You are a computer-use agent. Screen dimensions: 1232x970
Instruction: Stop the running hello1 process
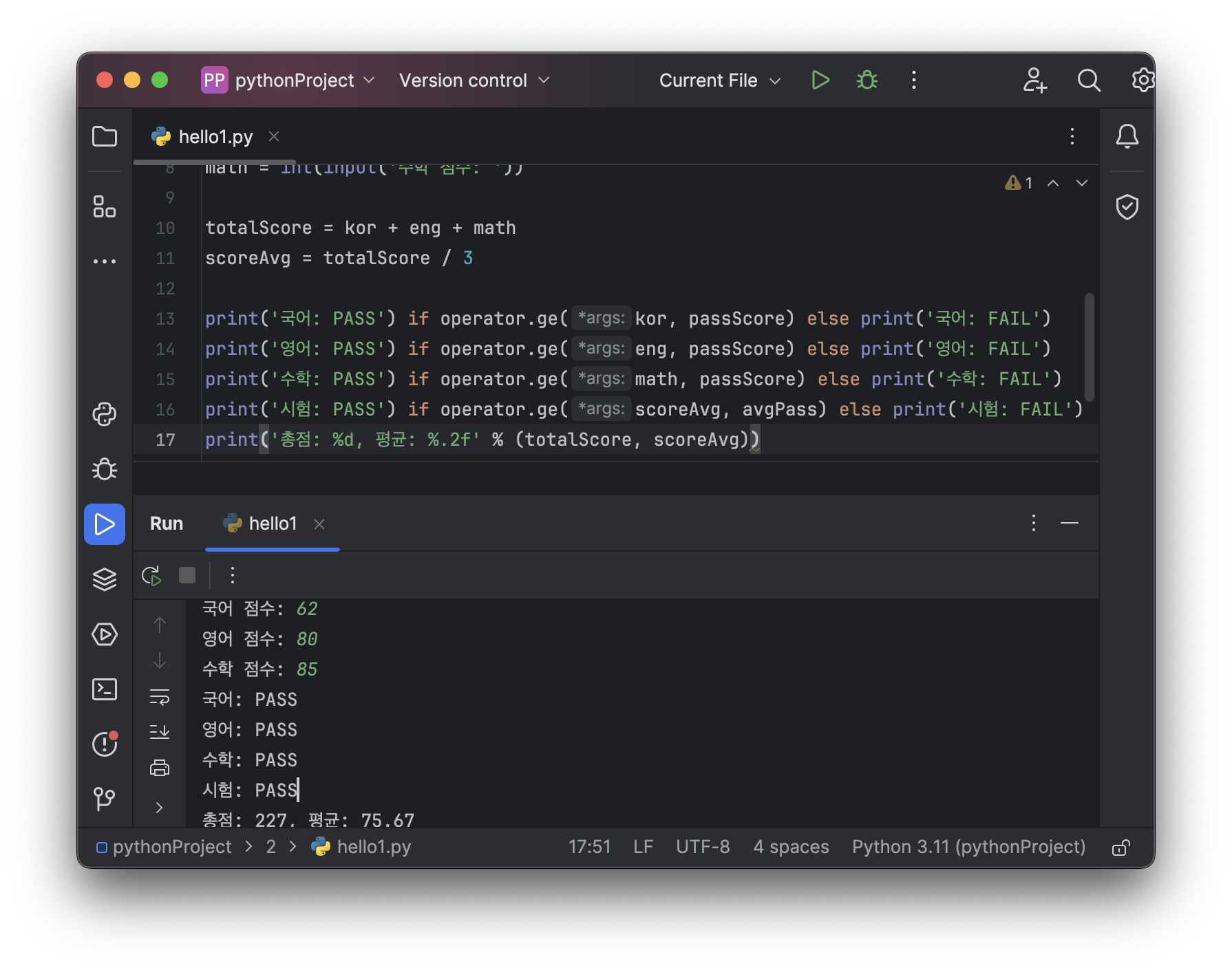187,575
